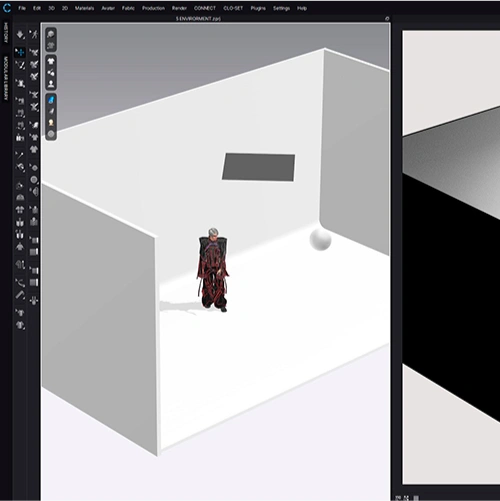Choose the Pin tool icon
The width and height of the screenshot is (500, 501).
20,155
